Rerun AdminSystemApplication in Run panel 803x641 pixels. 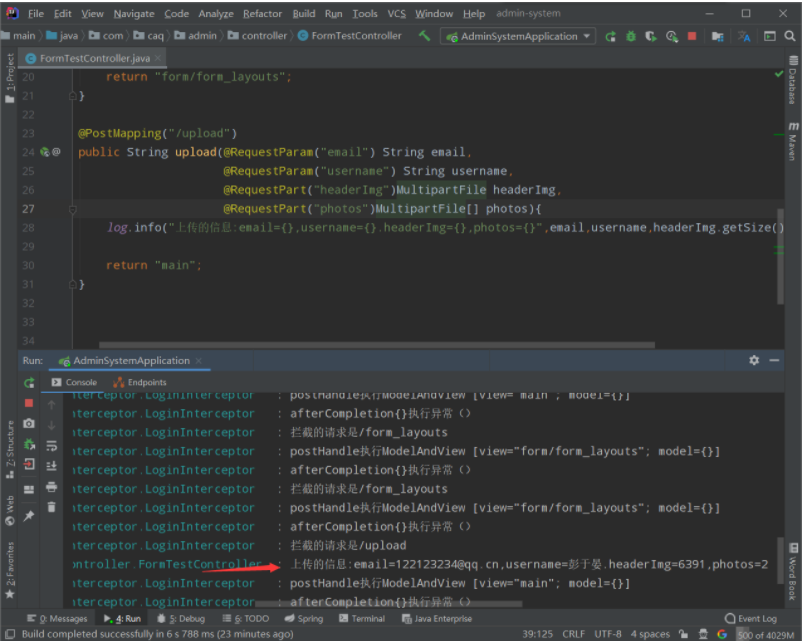click(x=29, y=383)
